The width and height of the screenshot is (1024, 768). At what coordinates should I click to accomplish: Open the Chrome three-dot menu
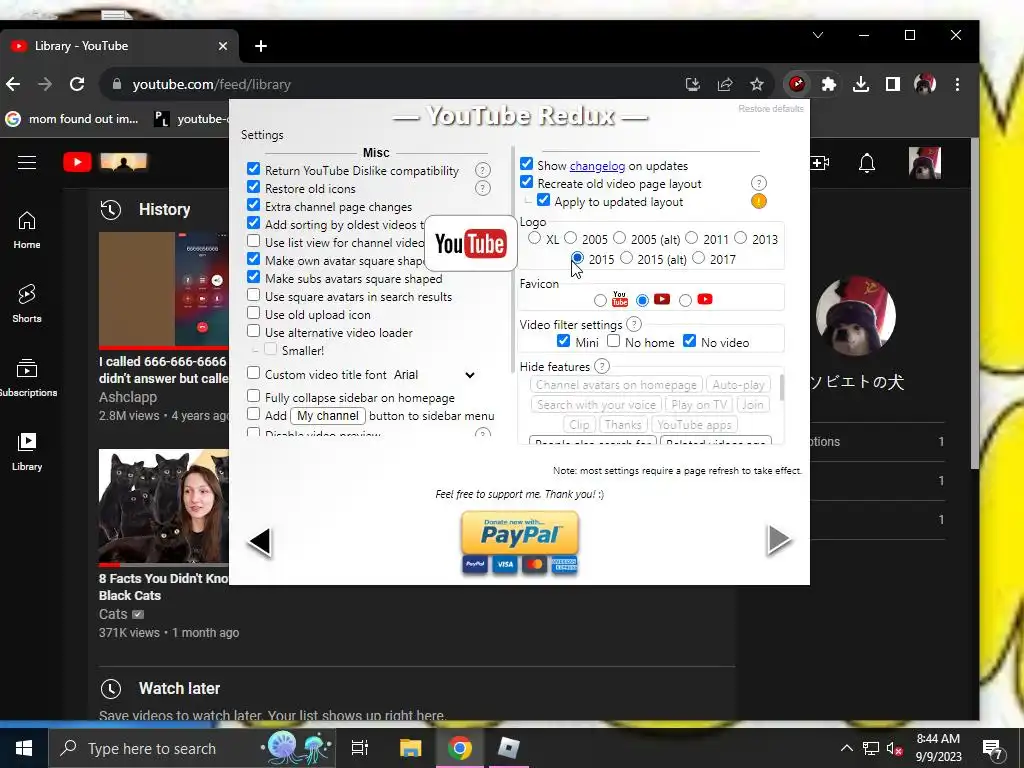957,84
